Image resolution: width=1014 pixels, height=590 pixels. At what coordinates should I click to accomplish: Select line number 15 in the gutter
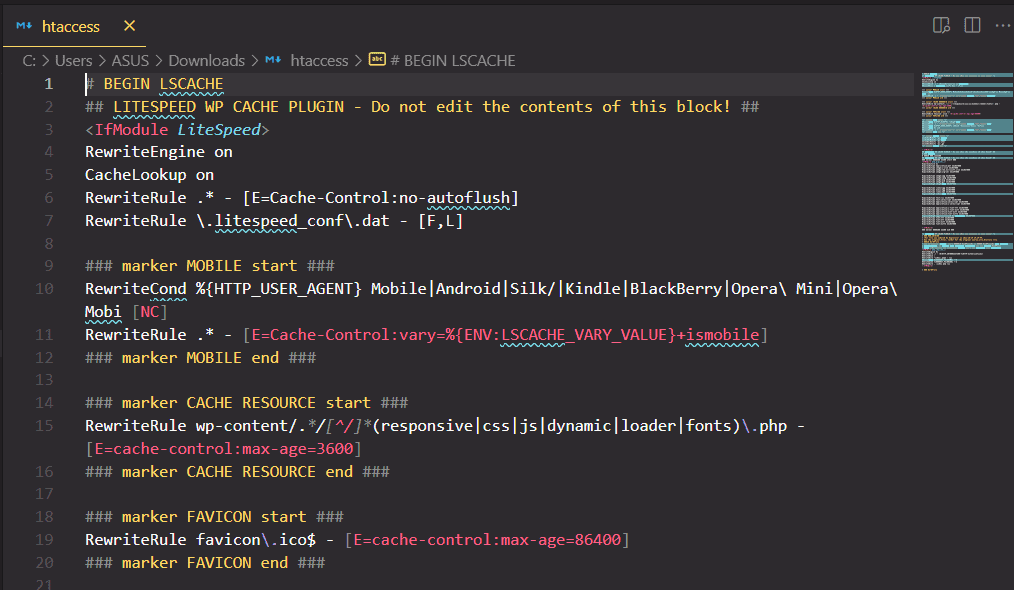pyautogui.click(x=44, y=426)
